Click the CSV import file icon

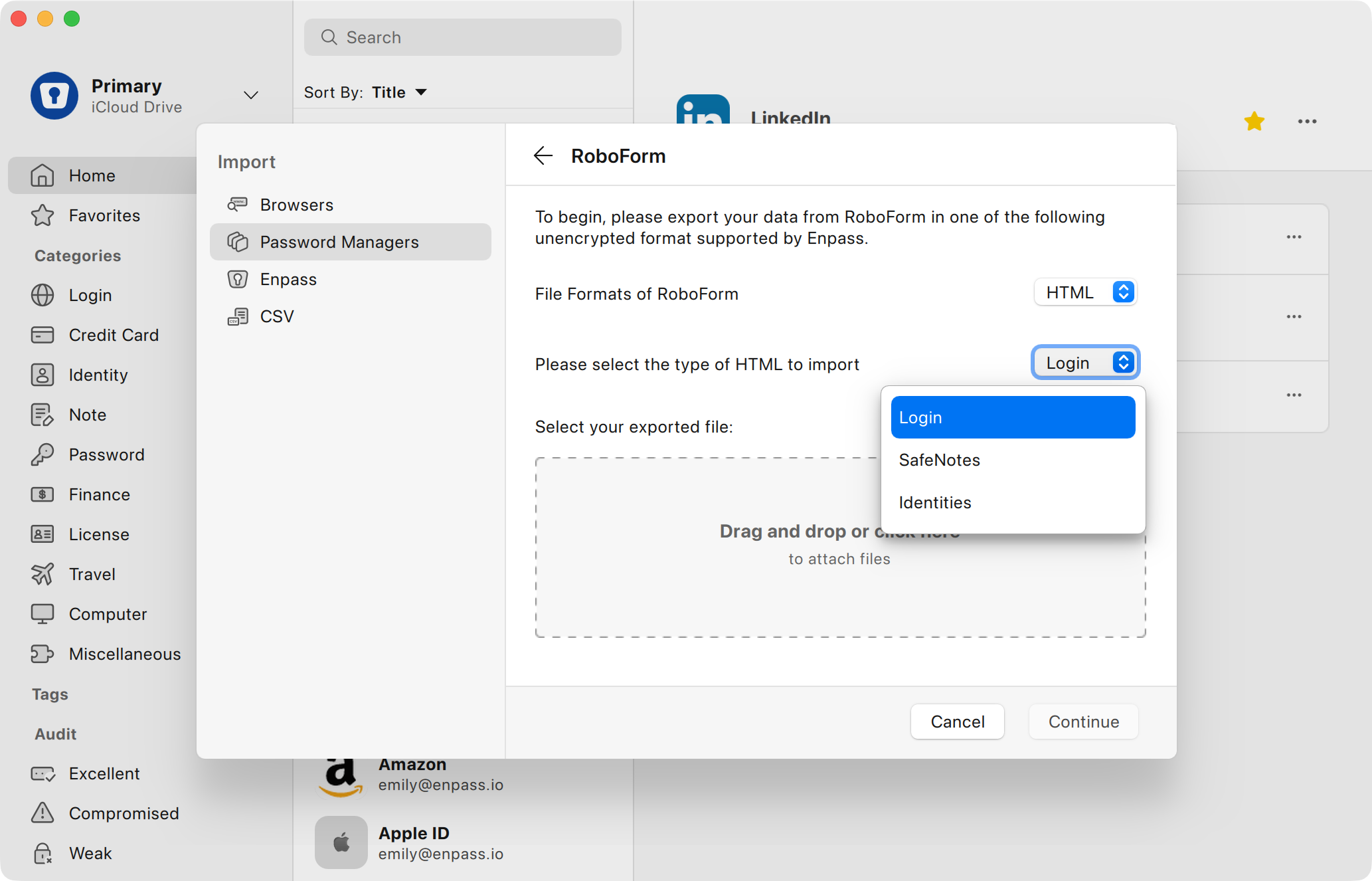(x=238, y=316)
